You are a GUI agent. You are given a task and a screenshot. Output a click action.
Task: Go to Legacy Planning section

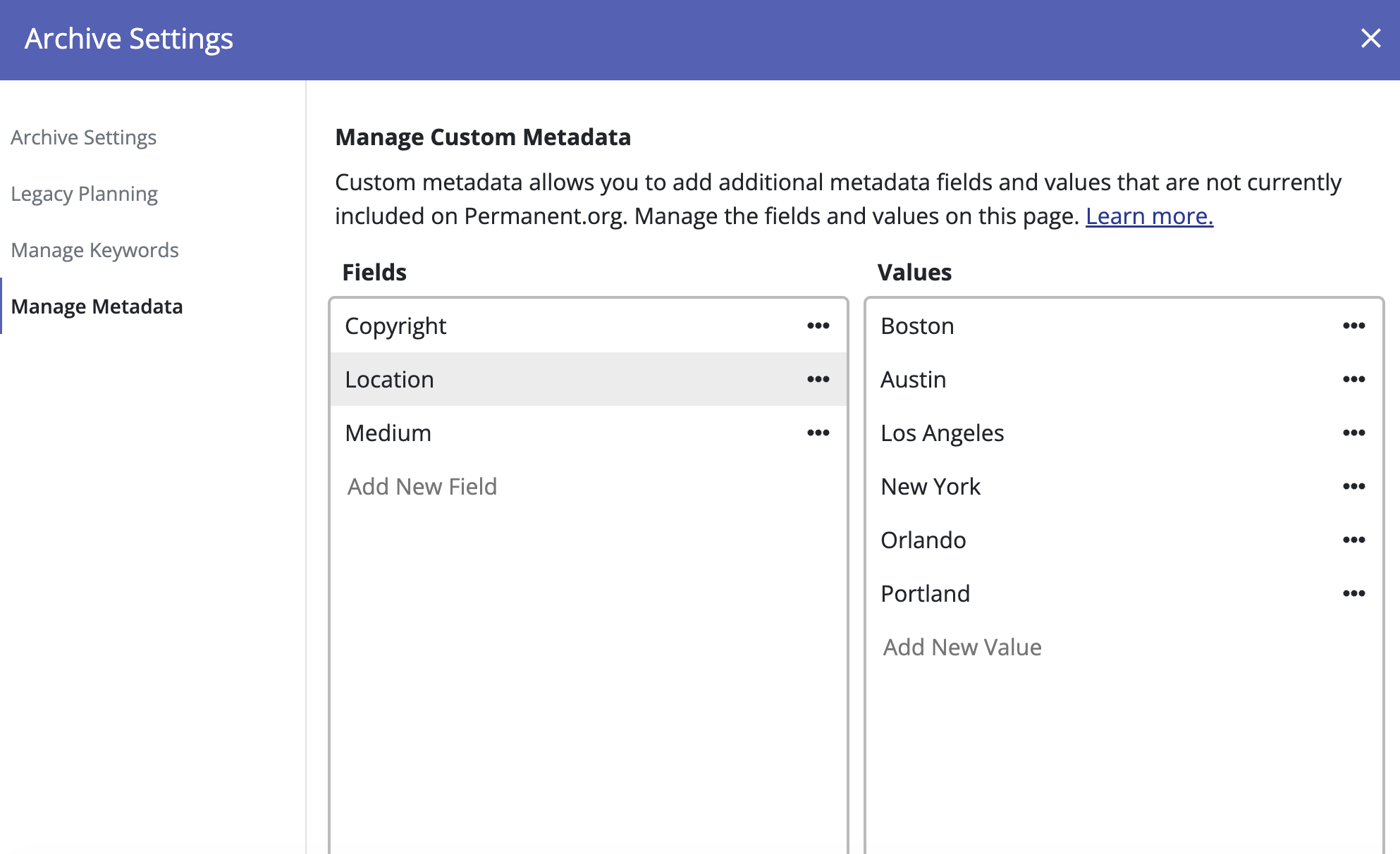point(85,194)
